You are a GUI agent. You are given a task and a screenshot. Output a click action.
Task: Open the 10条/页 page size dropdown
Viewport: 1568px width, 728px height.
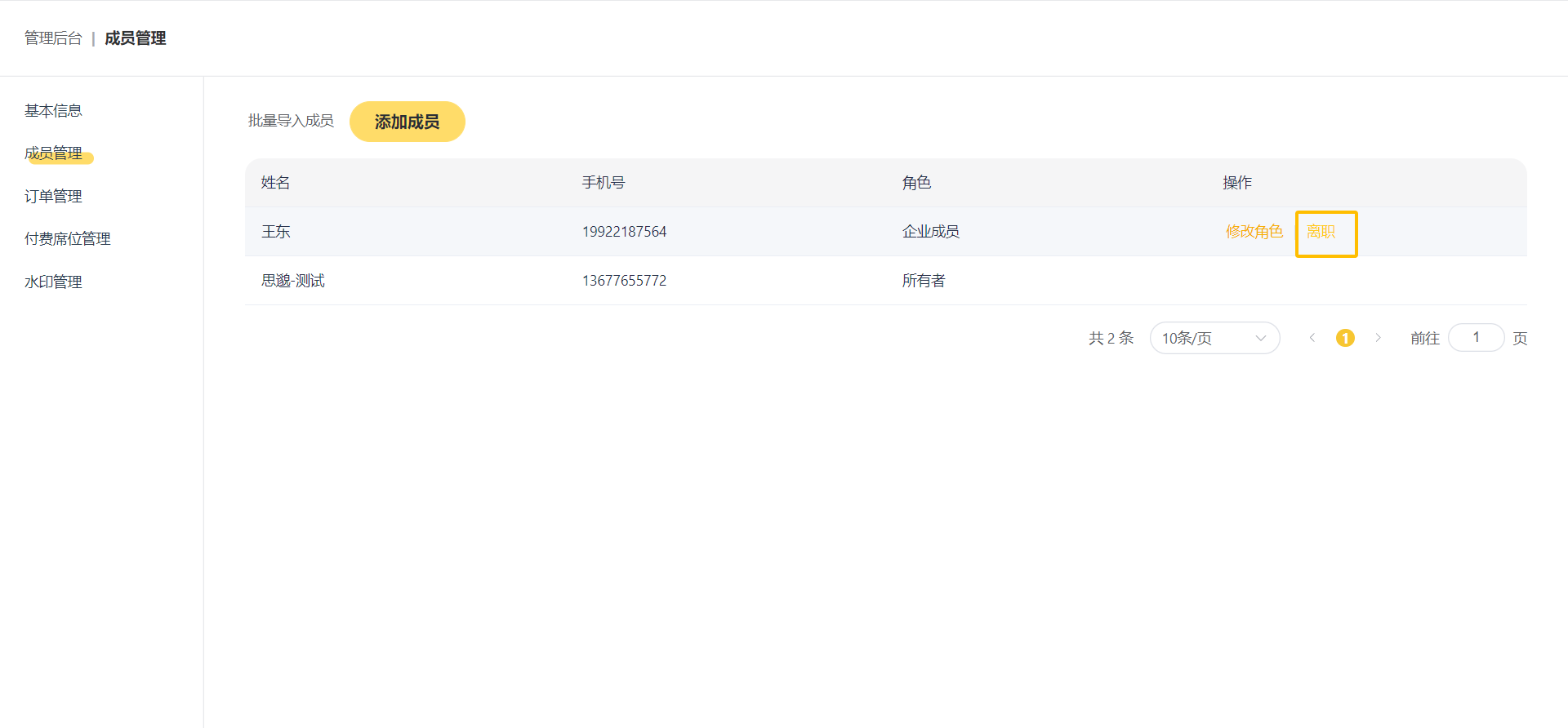click(1214, 338)
